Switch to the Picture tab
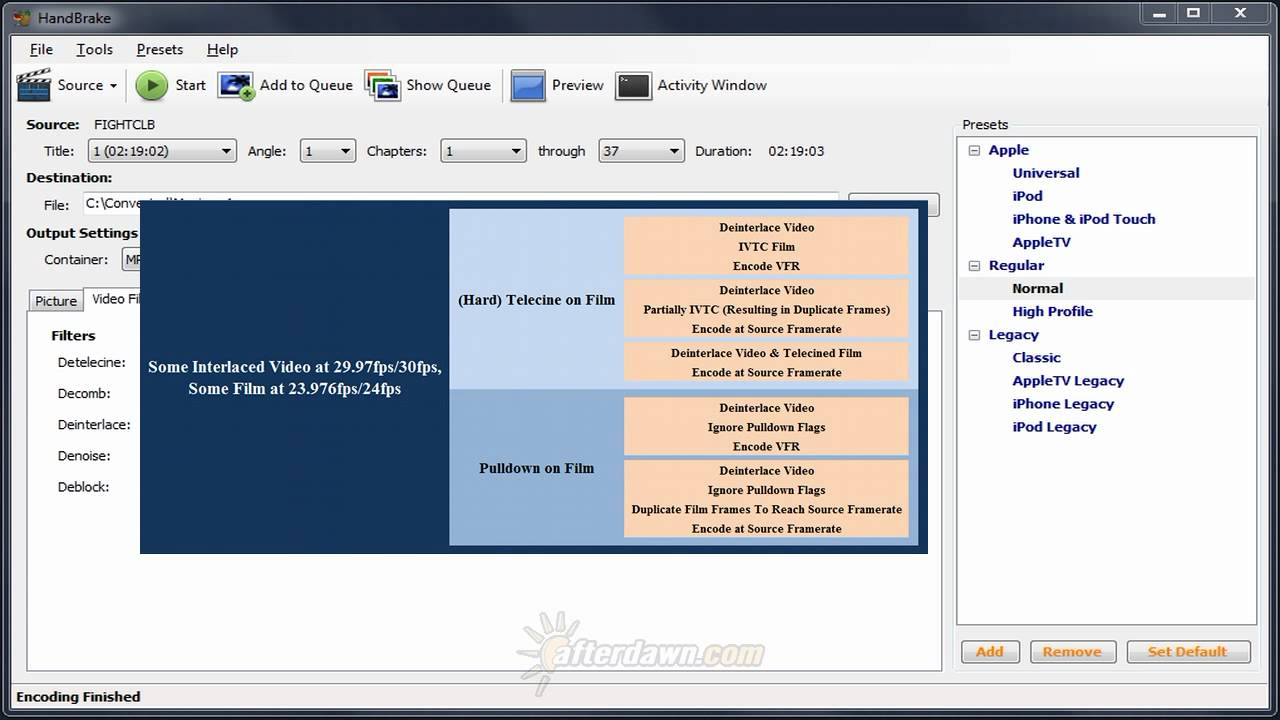The height and width of the screenshot is (720, 1280). (x=56, y=301)
